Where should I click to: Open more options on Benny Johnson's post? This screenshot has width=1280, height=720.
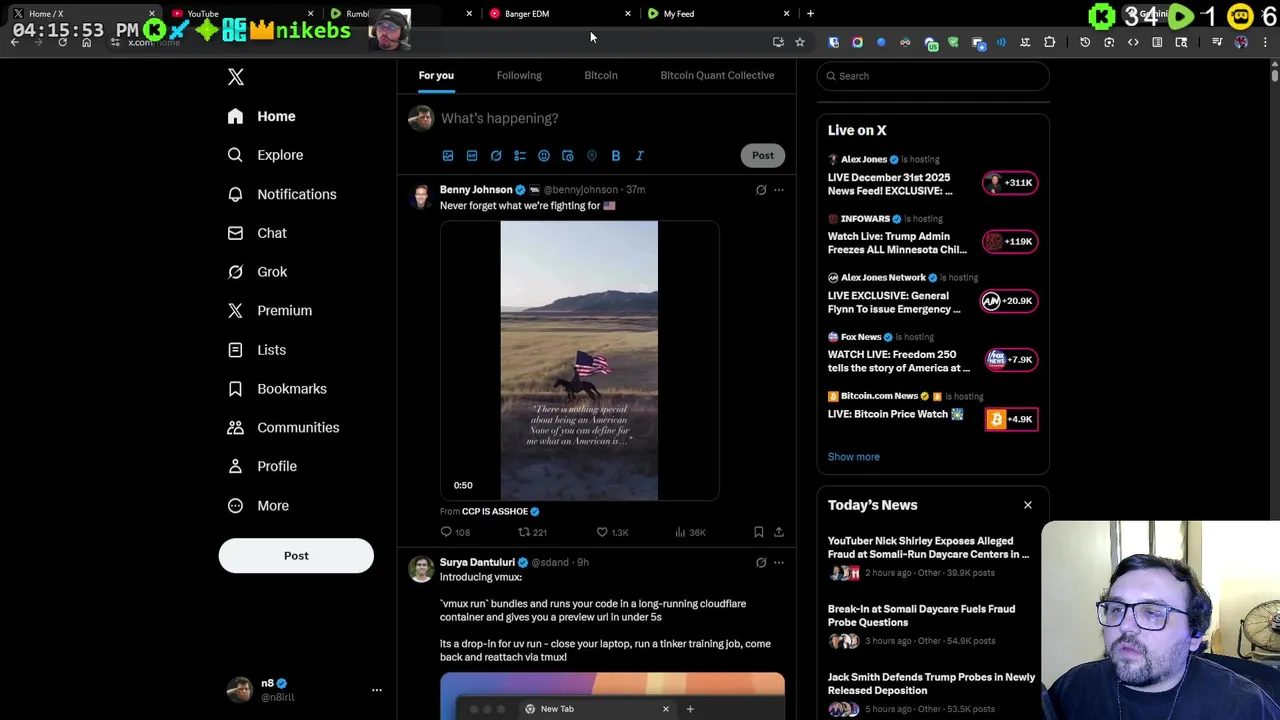[x=779, y=190]
